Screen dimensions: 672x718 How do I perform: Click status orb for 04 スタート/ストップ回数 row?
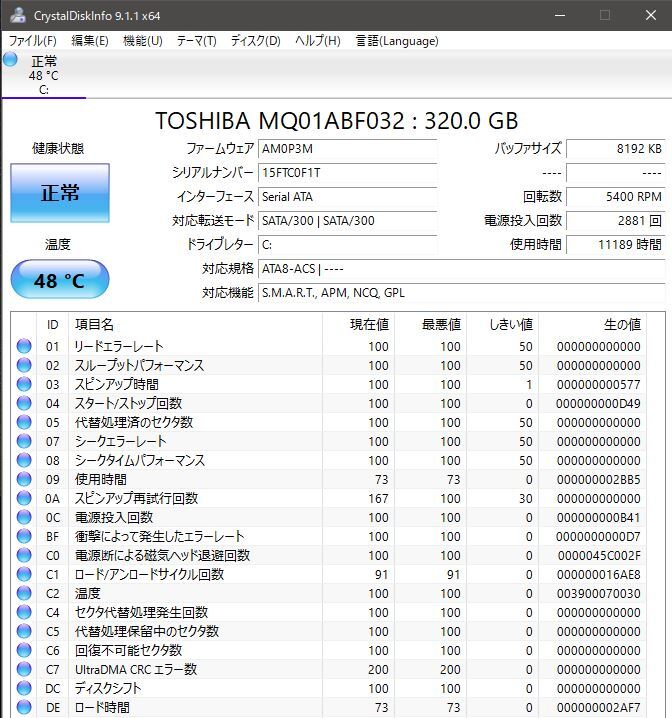[x=24, y=403]
